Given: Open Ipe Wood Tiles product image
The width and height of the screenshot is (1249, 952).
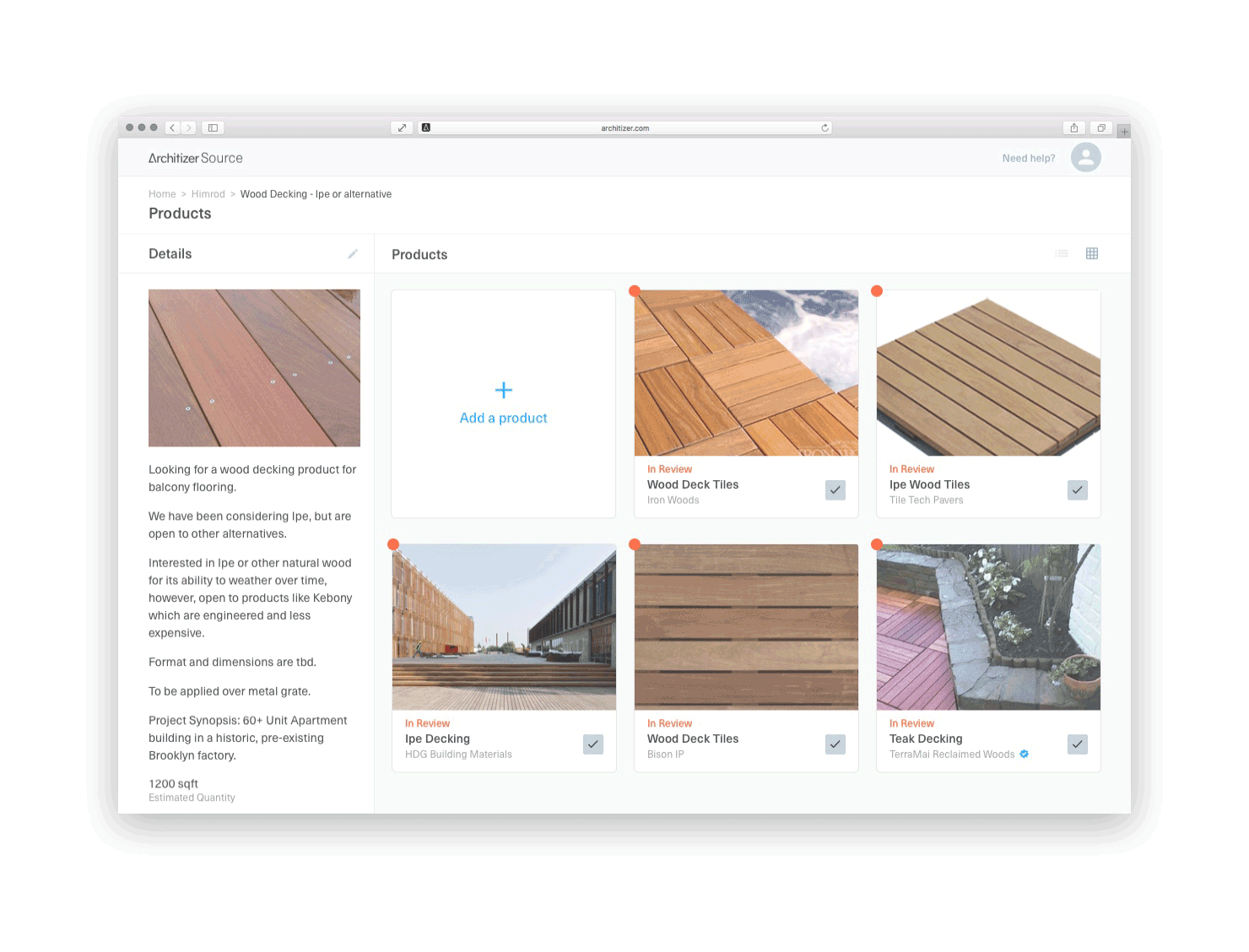Looking at the screenshot, I should tap(988, 373).
